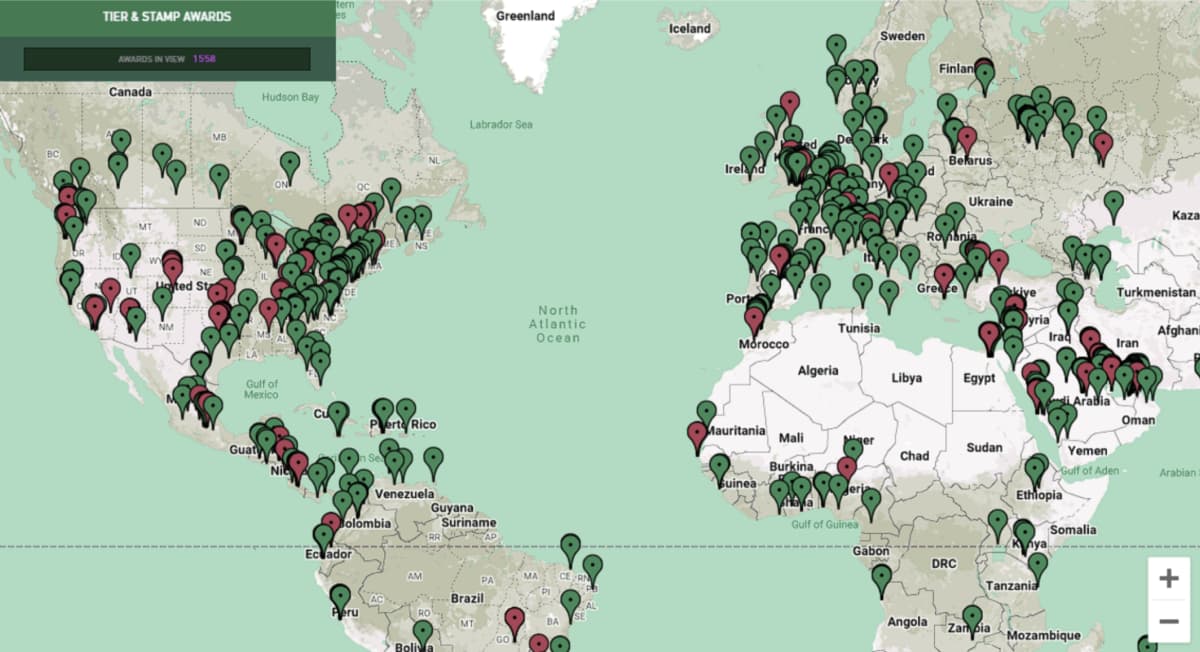This screenshot has height=652, width=1200.
Task: Open the red pin in Greece
Action: tap(944, 278)
